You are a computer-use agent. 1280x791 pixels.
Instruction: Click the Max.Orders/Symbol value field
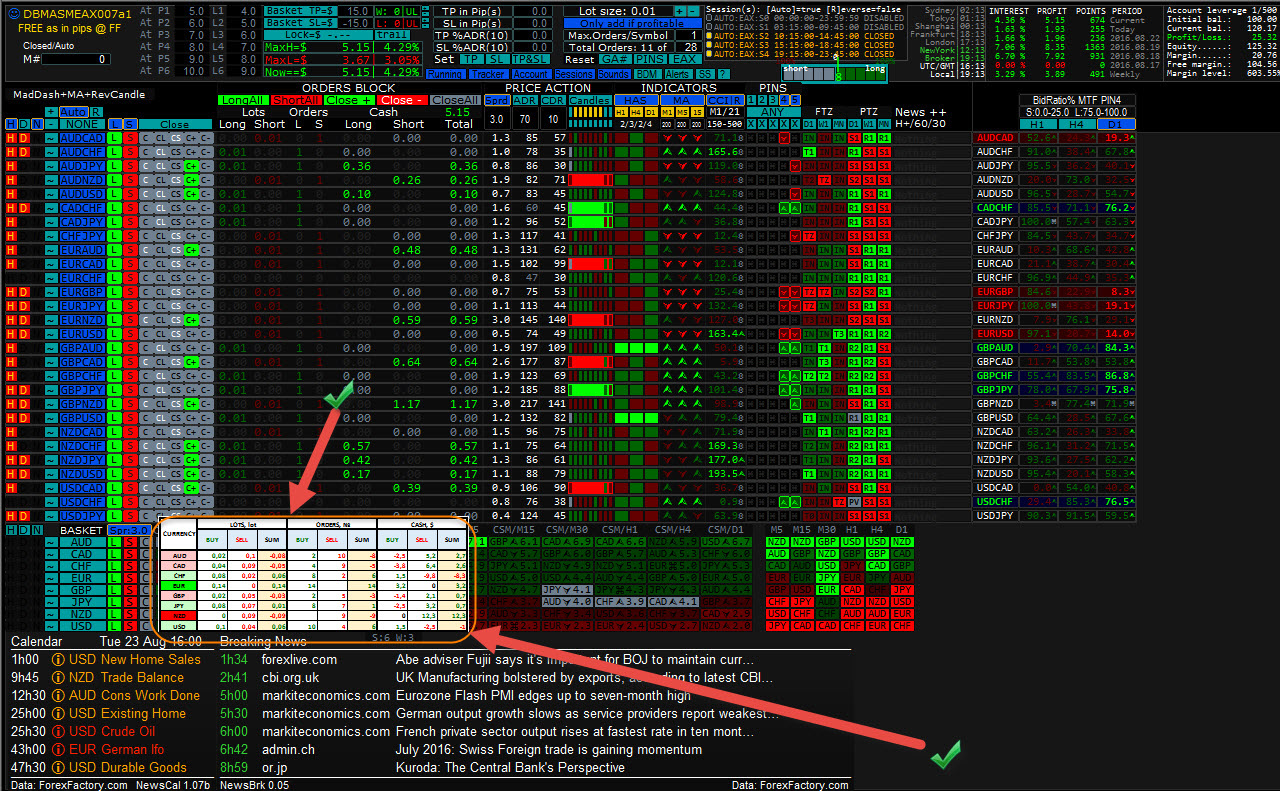(689, 35)
